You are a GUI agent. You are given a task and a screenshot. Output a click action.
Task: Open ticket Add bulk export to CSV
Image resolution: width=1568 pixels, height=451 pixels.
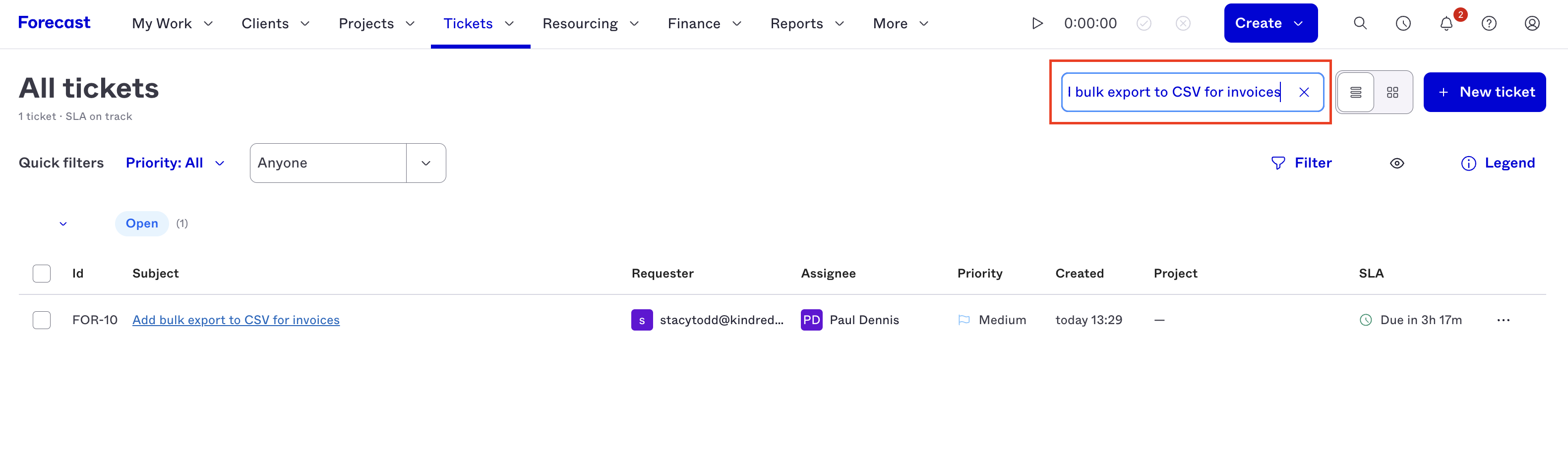coord(236,320)
